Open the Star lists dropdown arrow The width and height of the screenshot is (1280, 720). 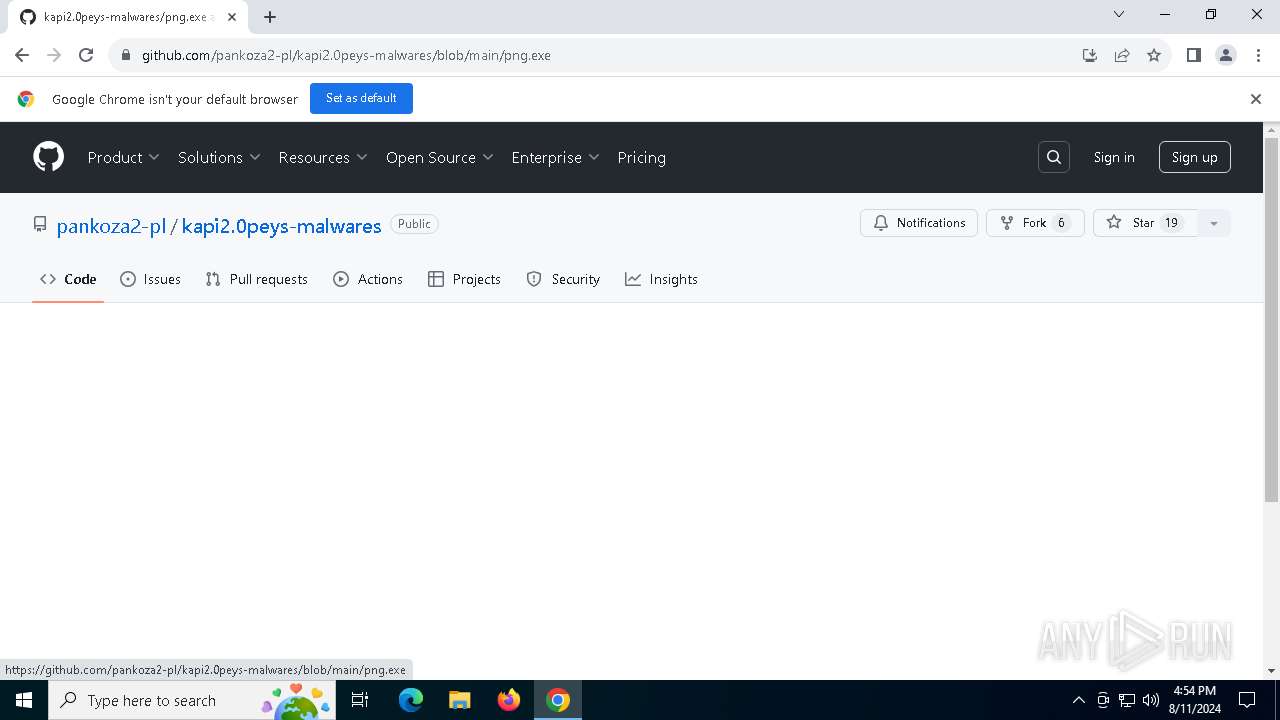1214,223
